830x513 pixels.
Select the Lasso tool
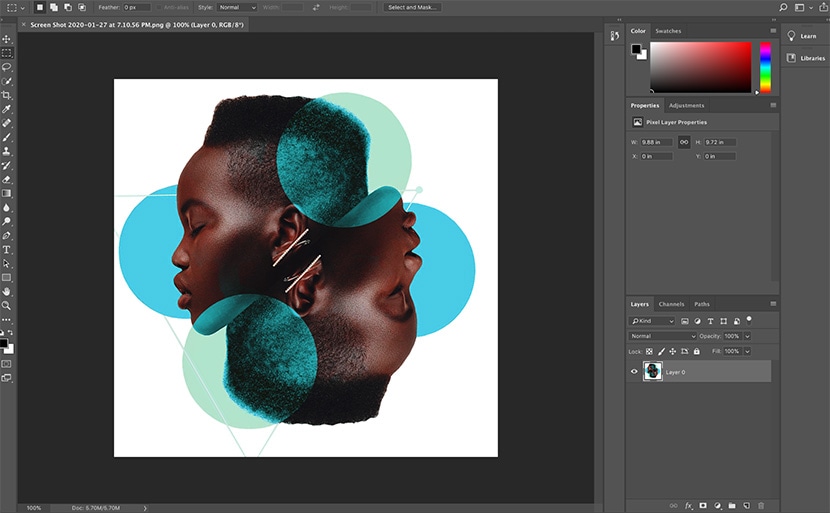click(7, 67)
